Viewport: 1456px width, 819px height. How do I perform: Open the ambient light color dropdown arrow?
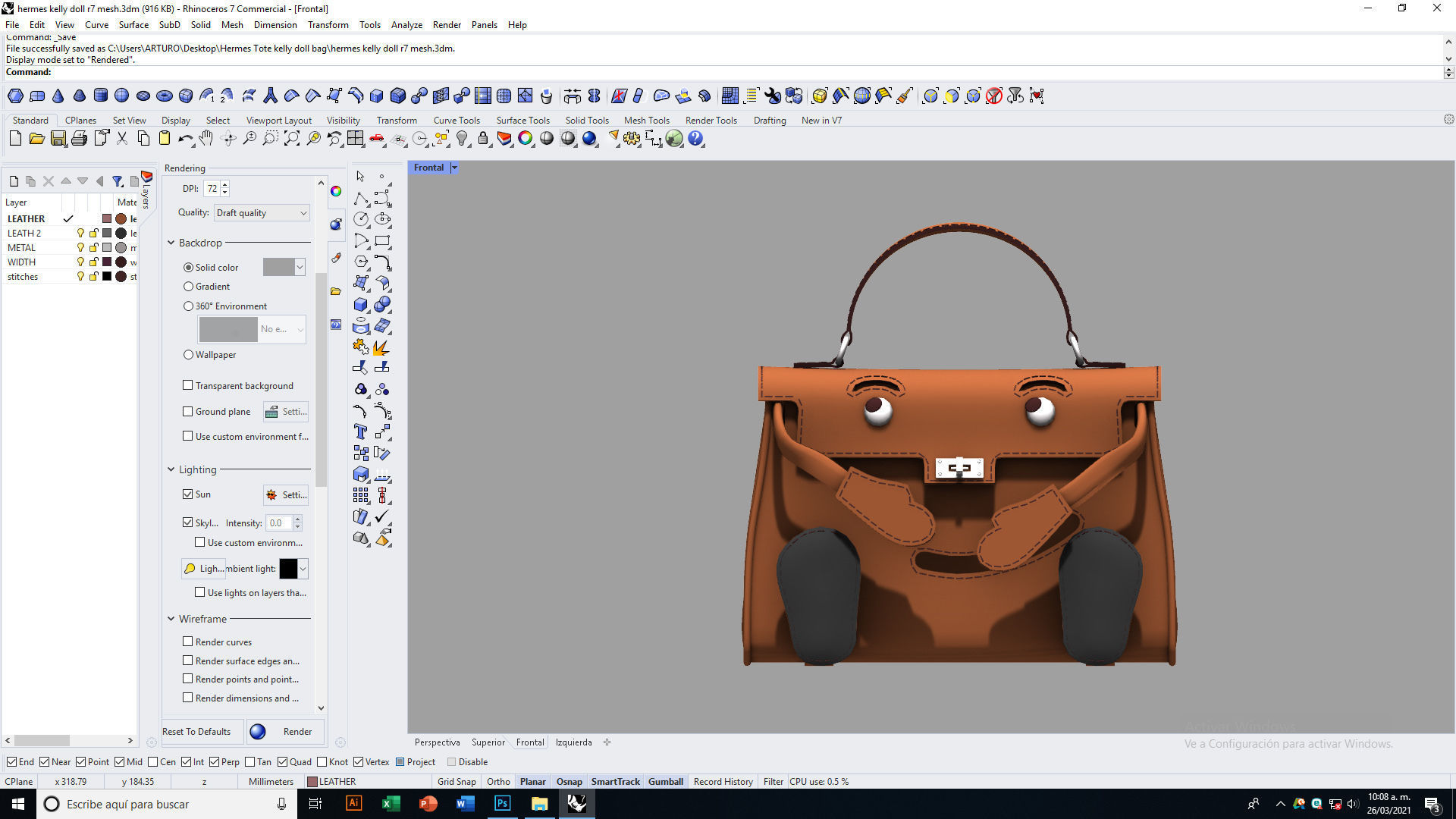pyautogui.click(x=303, y=569)
